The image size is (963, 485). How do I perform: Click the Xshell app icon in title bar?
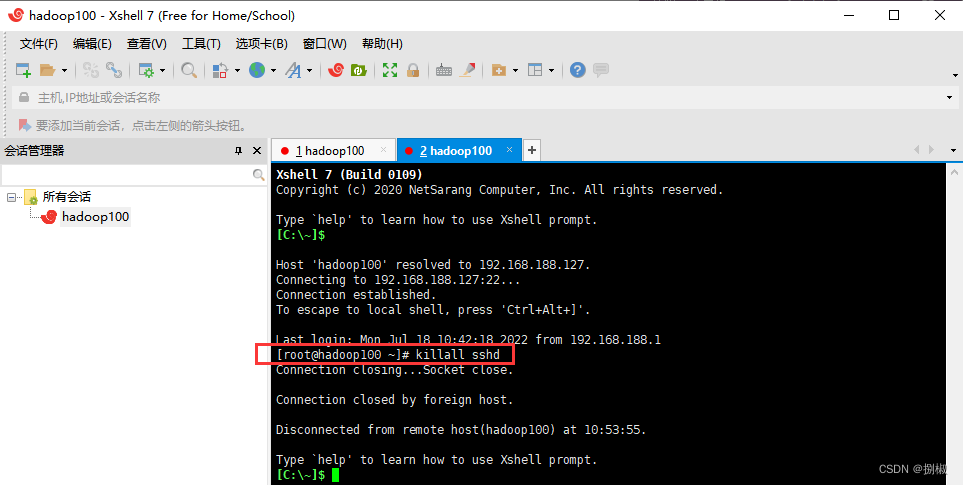tap(17, 15)
